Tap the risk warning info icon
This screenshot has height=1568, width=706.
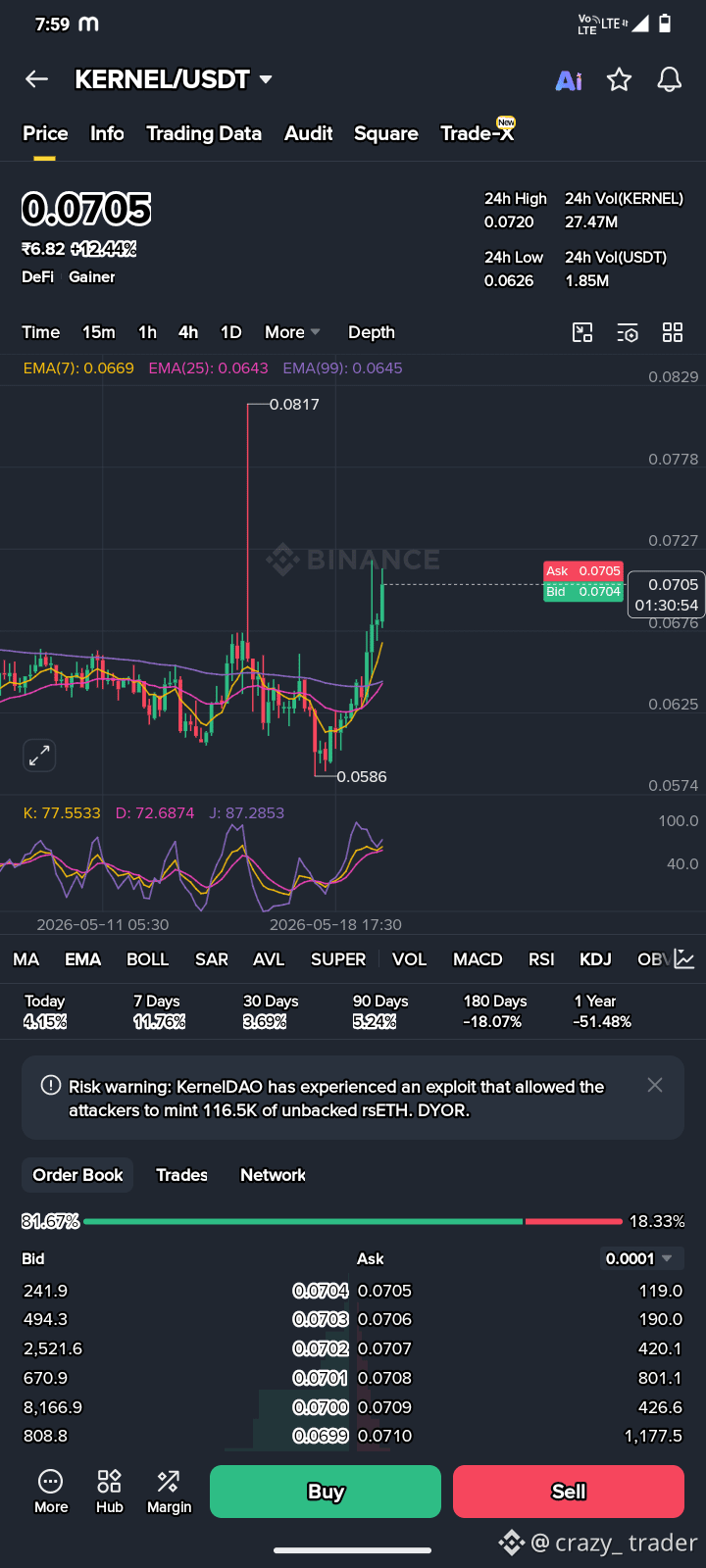point(50,1086)
